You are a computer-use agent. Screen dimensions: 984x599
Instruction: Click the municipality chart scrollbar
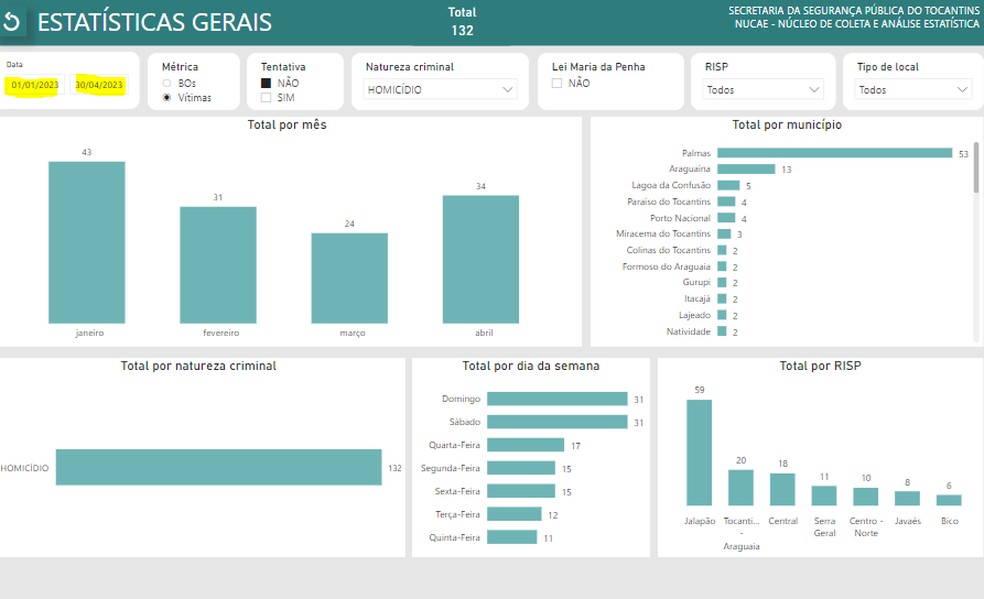(976, 166)
